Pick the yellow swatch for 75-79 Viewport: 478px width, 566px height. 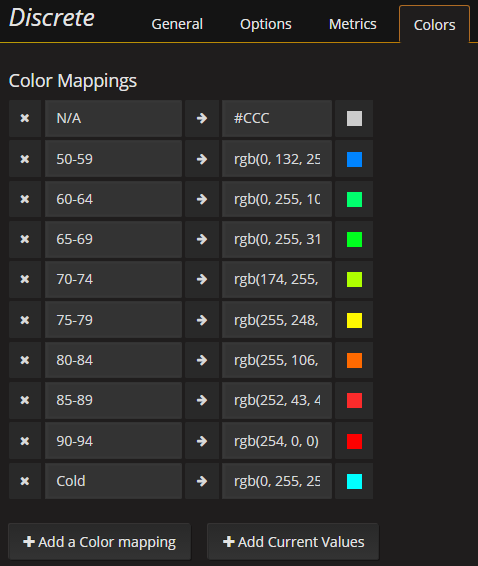(x=354, y=320)
